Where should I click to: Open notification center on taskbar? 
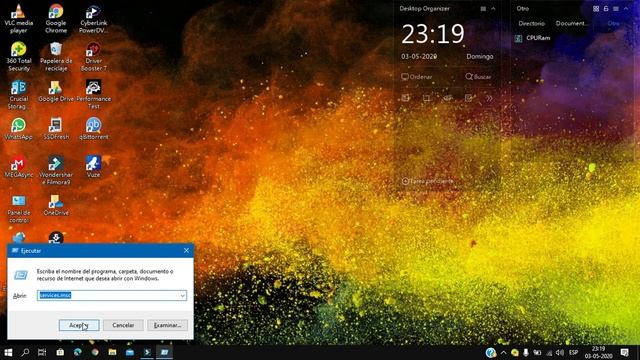[x=624, y=352]
